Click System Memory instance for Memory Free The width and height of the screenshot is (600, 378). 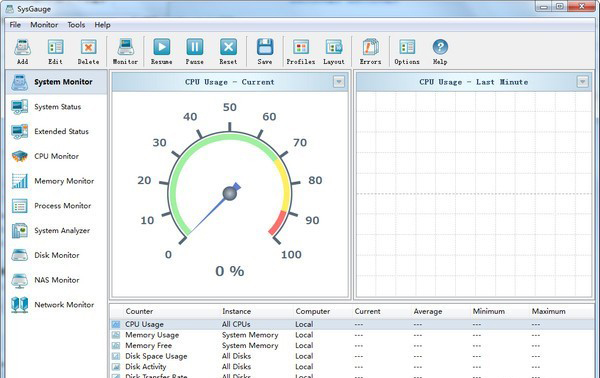click(x=250, y=345)
